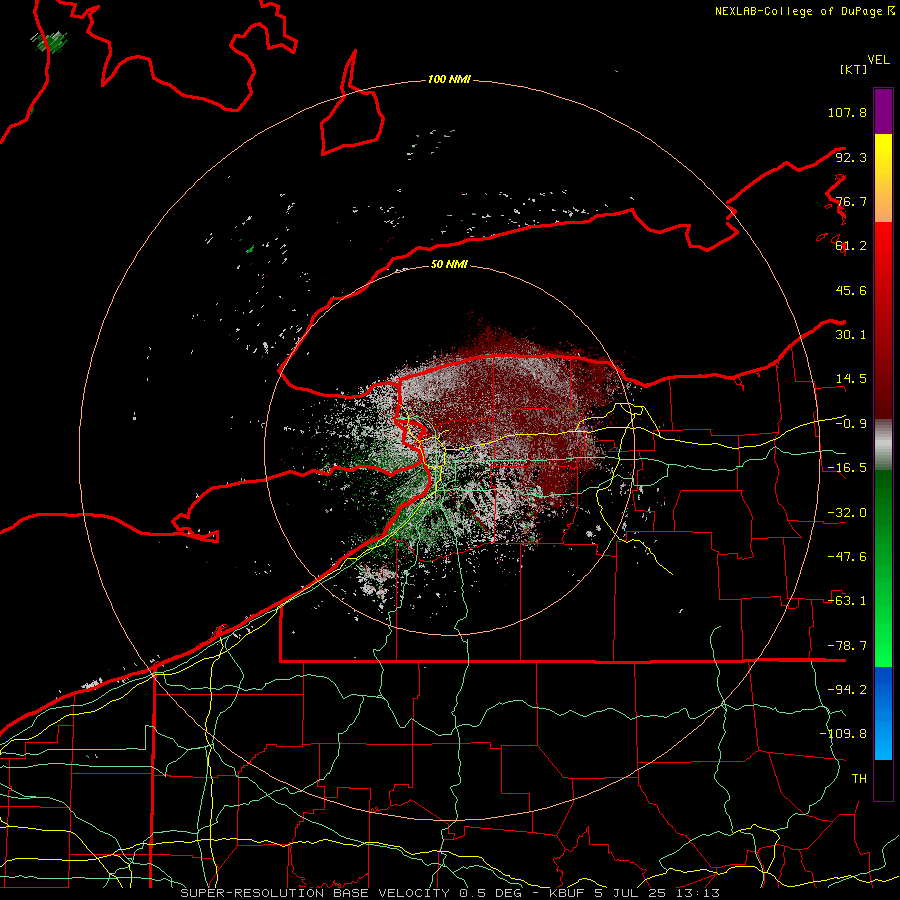
Task: Click the VEL legend title
Action: click(x=878, y=60)
